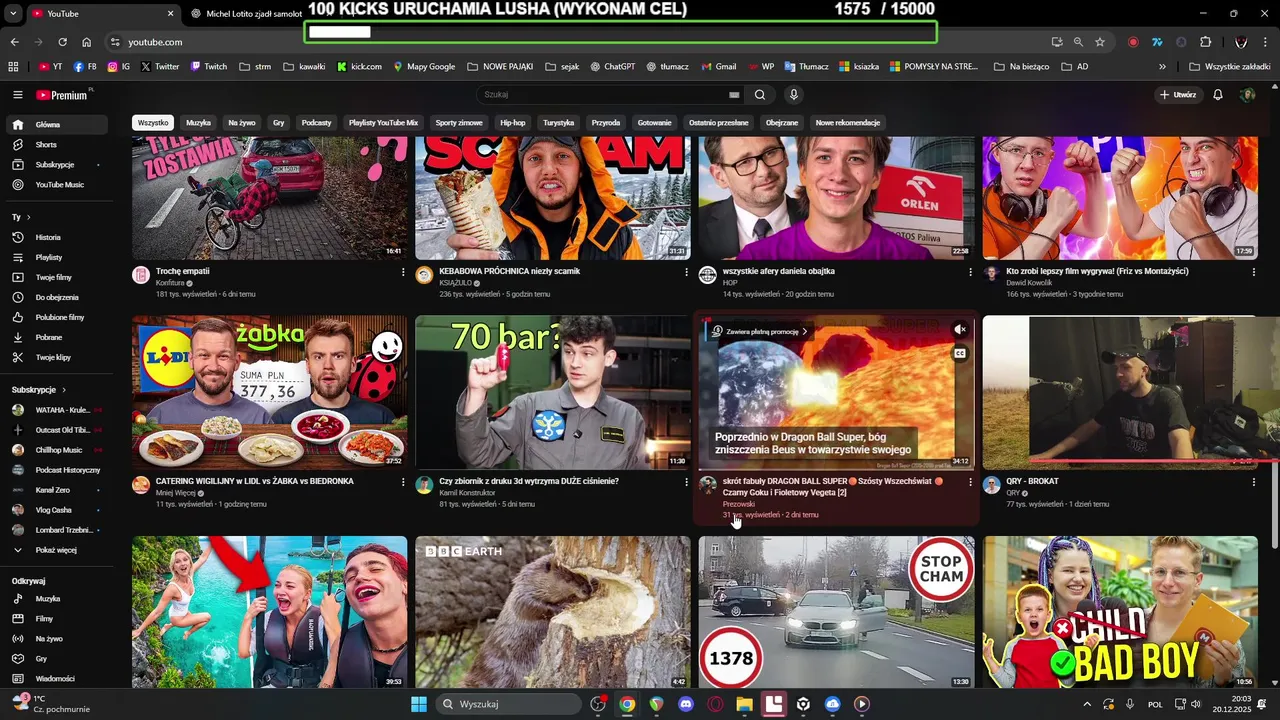Open the Prezowski channel link
The image size is (1280, 720).
click(x=739, y=504)
